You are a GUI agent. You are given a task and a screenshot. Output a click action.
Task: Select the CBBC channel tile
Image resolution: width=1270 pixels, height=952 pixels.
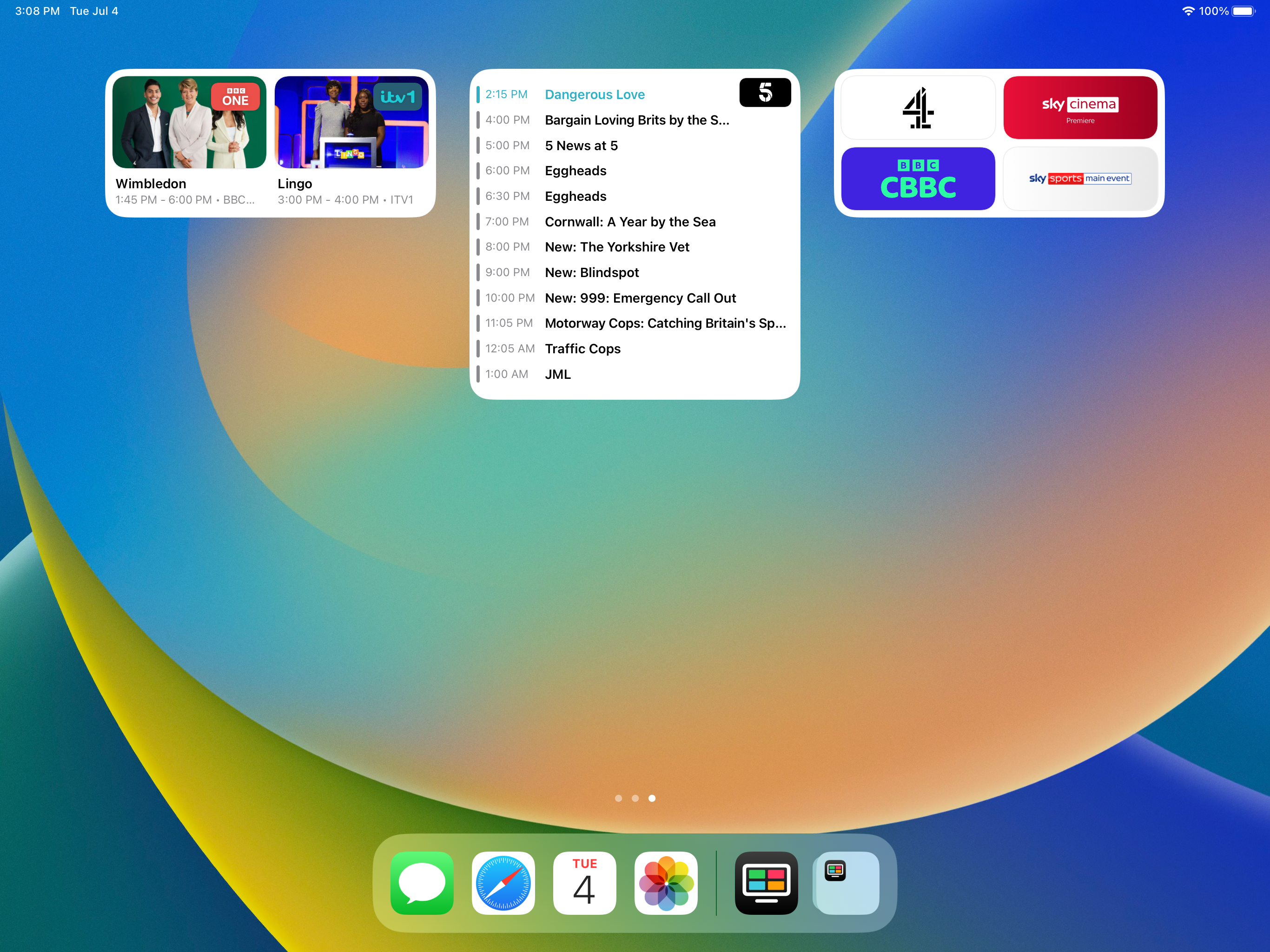tap(918, 178)
